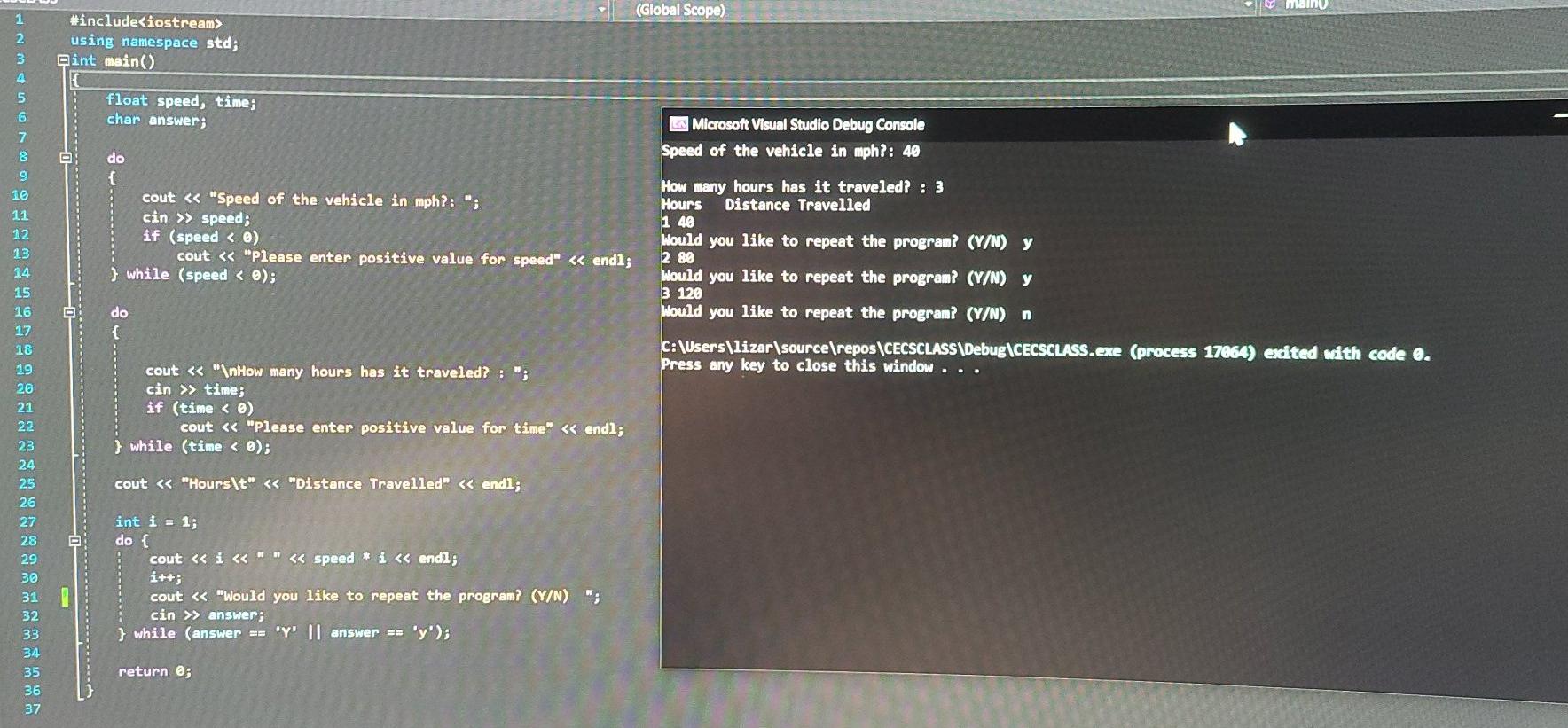The height and width of the screenshot is (728, 1568).
Task: Click the 'speed * i' expression on line 29
Action: (x=350, y=558)
